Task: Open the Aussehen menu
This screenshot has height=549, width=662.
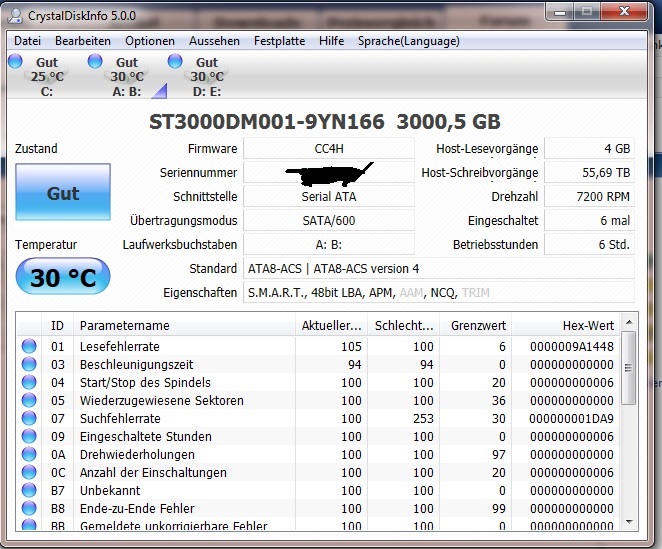Action: (x=214, y=41)
